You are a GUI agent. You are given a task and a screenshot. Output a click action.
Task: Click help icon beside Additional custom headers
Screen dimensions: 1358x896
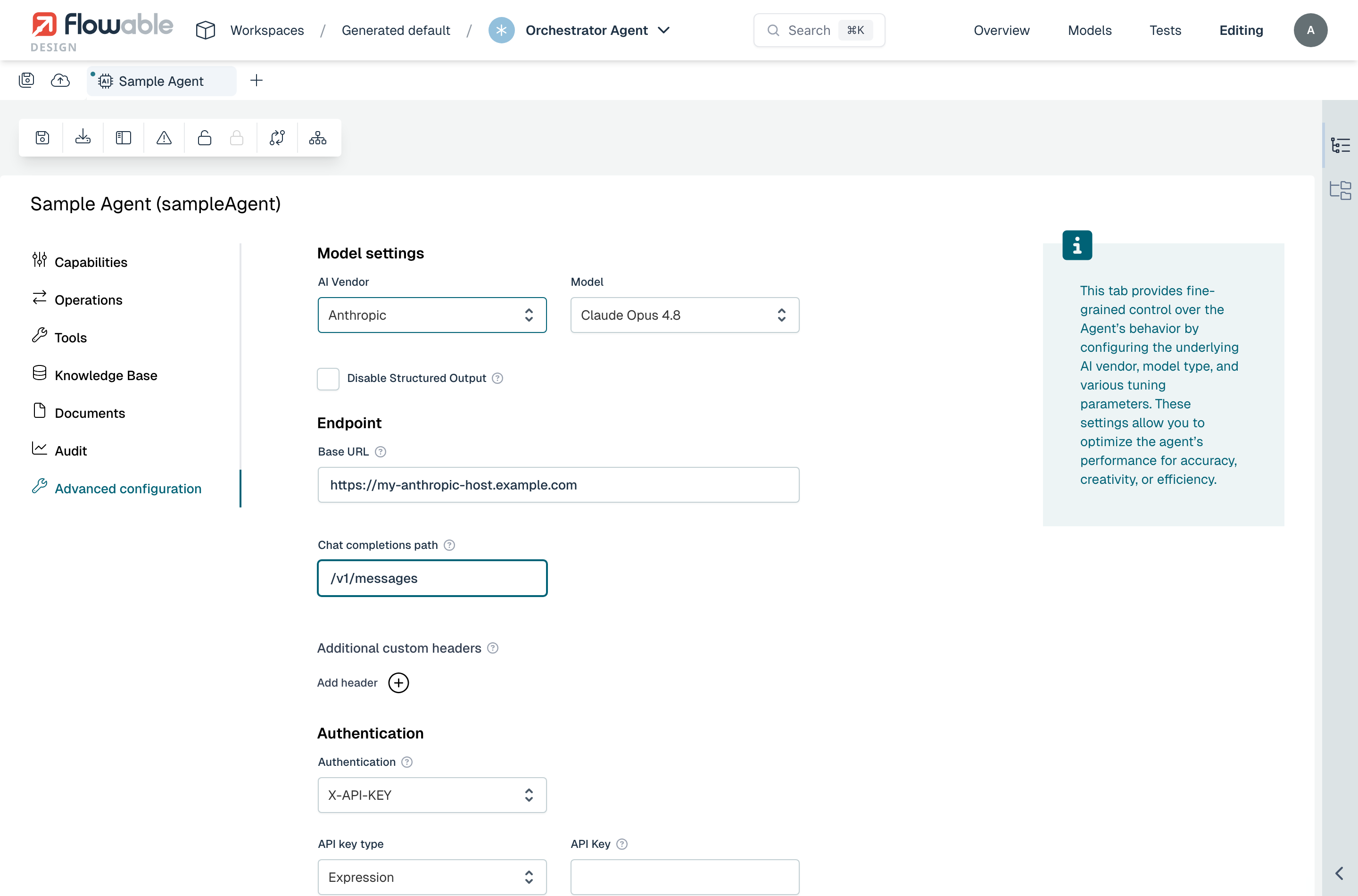coord(493,648)
